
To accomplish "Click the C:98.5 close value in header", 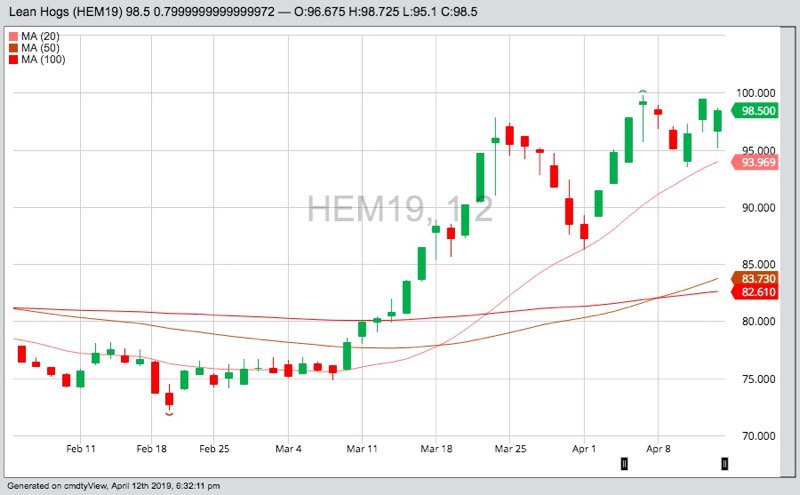I will (459, 11).
